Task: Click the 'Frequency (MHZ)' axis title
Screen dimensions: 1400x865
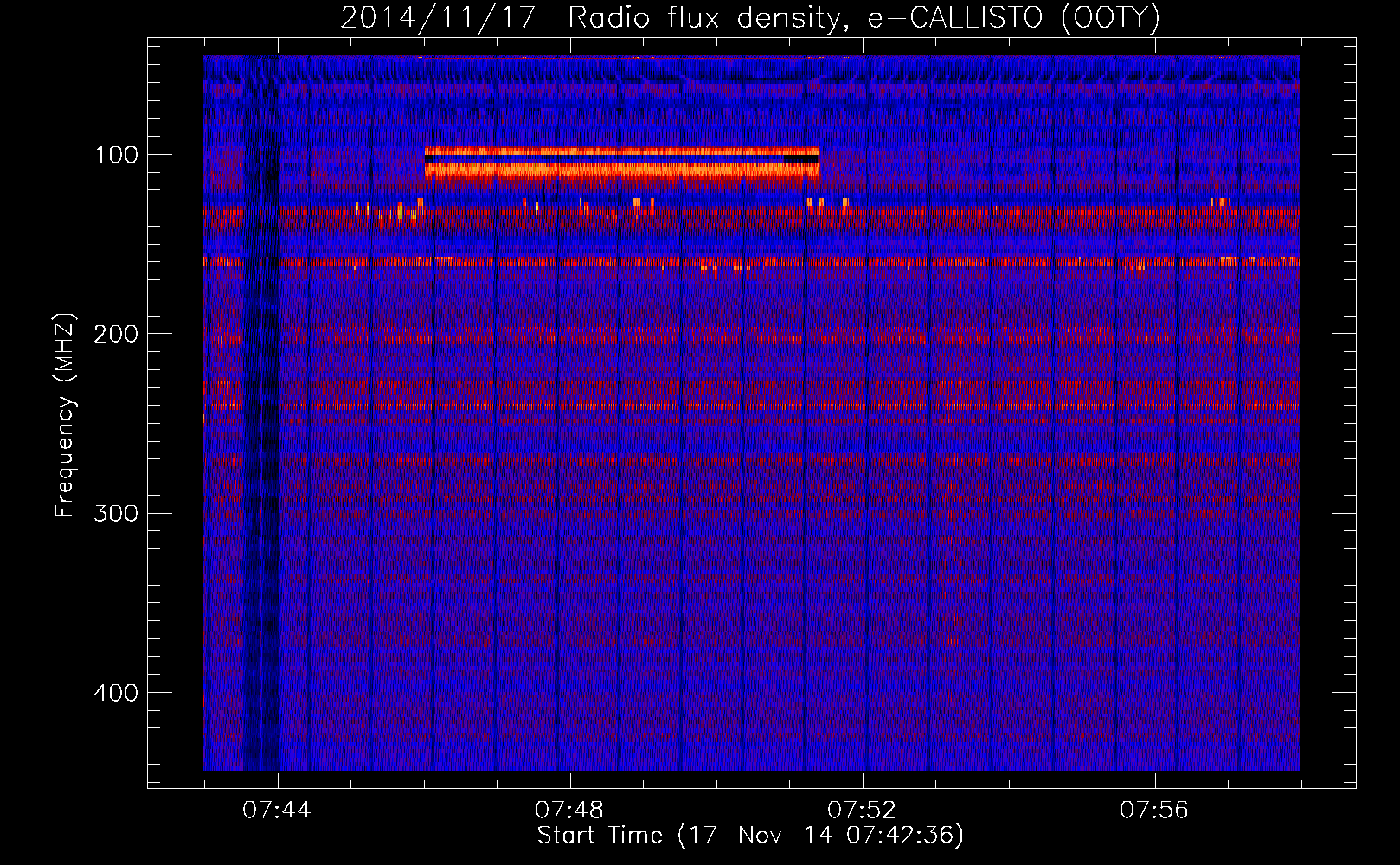Action: pos(65,415)
